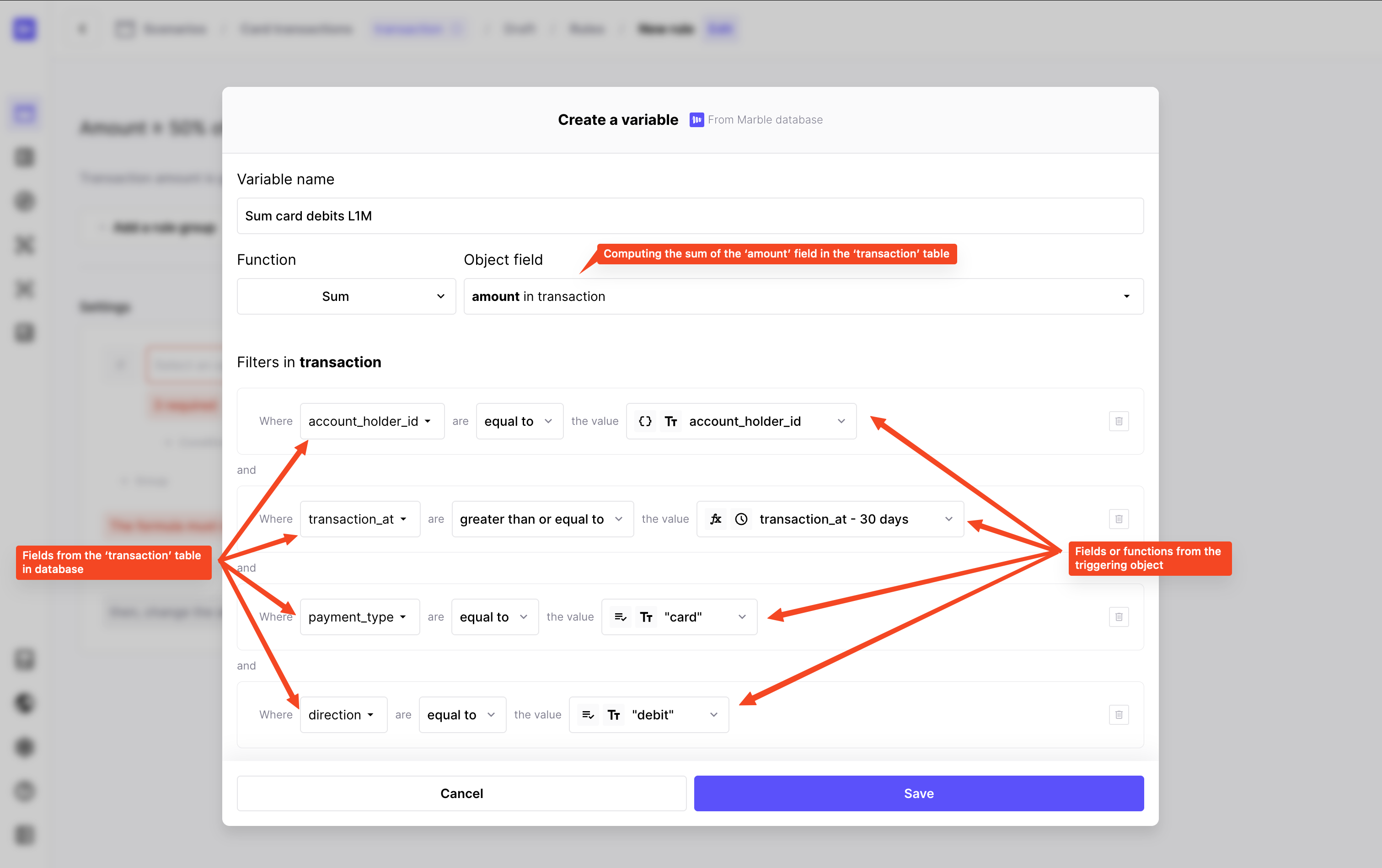Click the clock icon in the date value

coord(741,519)
